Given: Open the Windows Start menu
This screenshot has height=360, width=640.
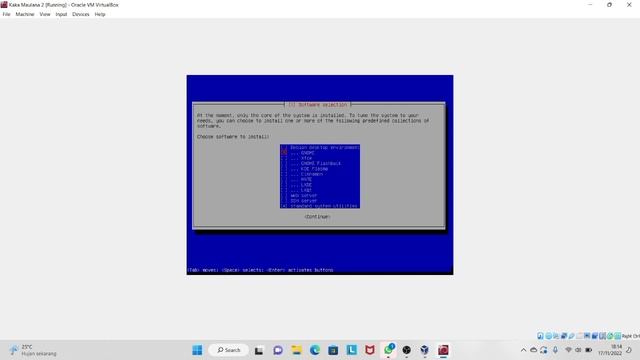Looking at the screenshot, I should (197, 350).
